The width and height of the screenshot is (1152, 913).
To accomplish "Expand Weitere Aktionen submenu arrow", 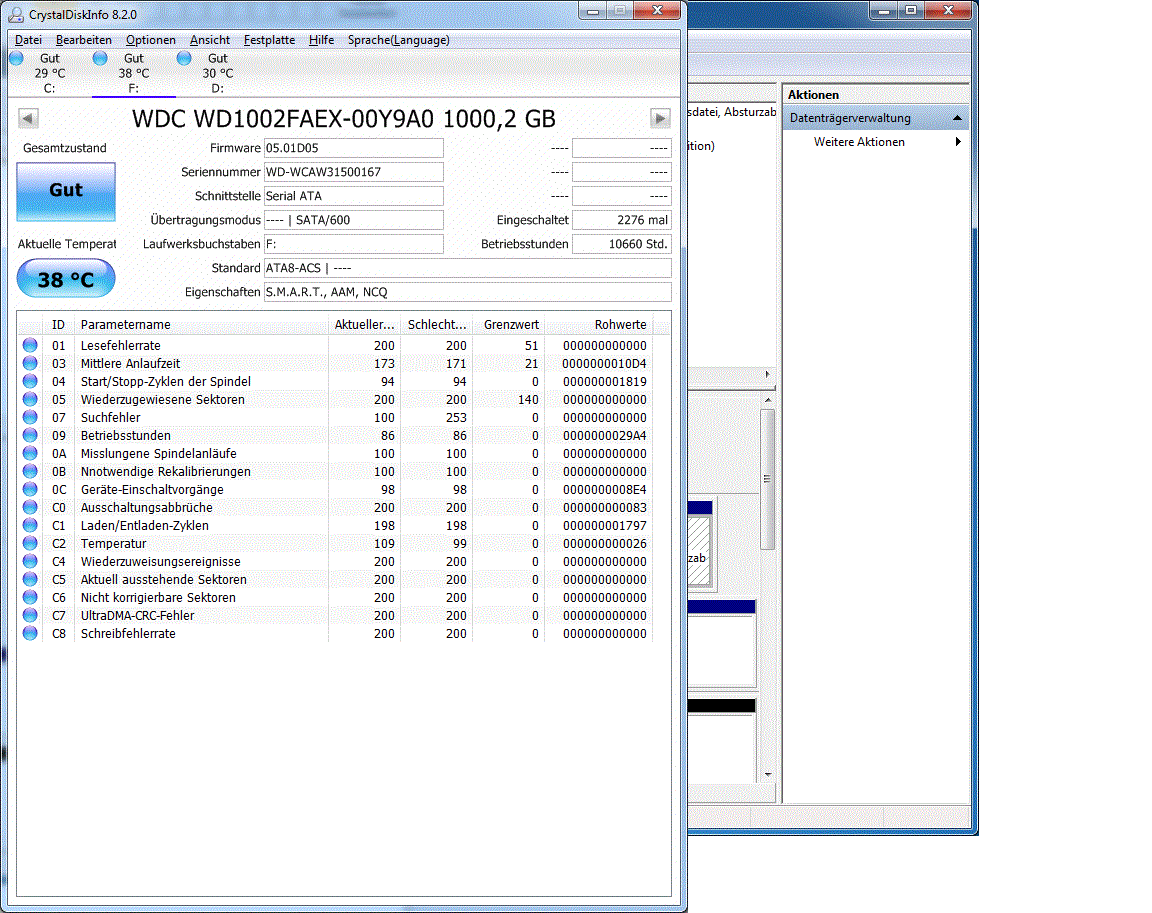I will point(957,142).
